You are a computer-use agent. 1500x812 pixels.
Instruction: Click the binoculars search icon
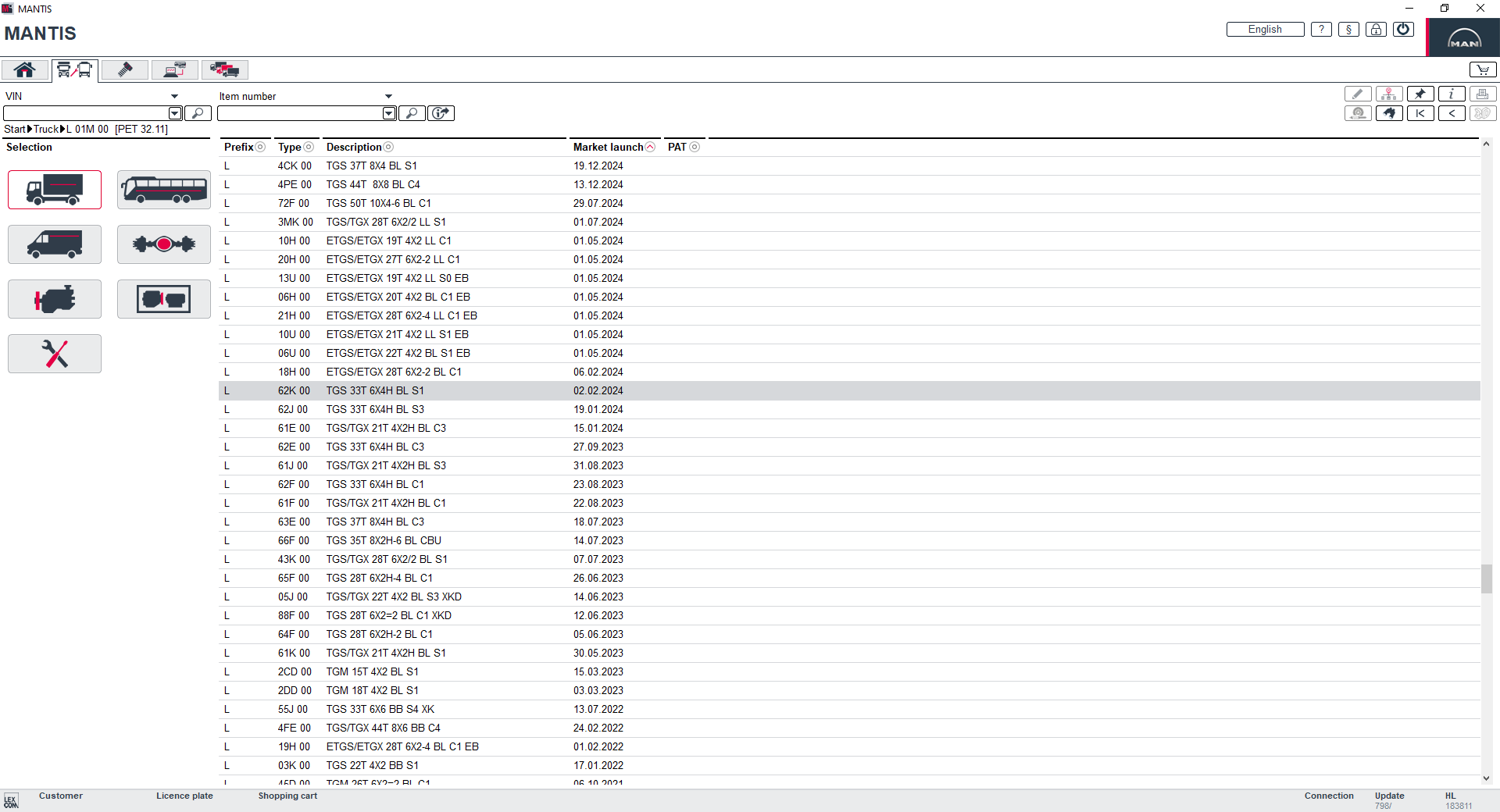1389,113
